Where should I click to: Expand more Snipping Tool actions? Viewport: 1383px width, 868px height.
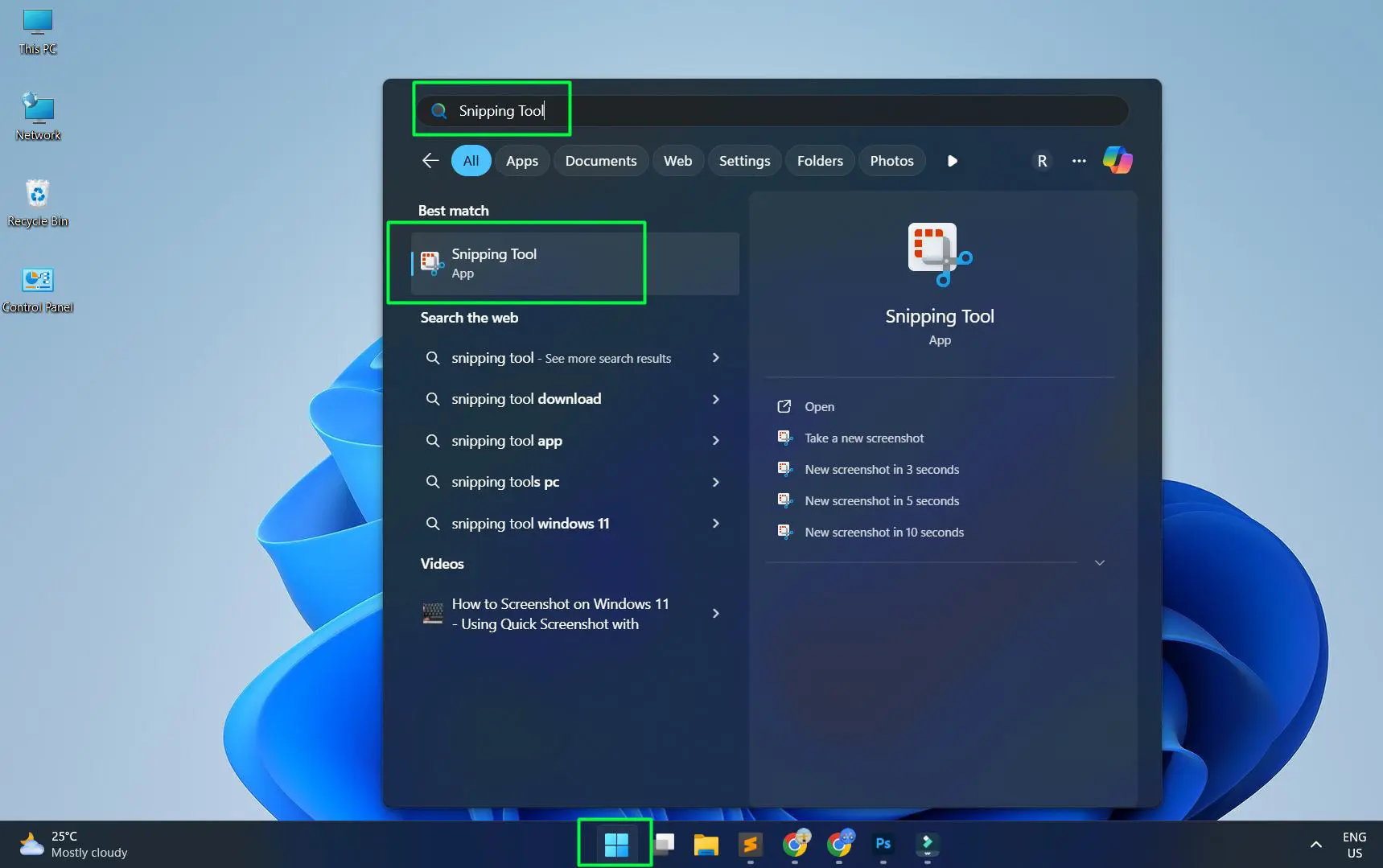point(1099,562)
